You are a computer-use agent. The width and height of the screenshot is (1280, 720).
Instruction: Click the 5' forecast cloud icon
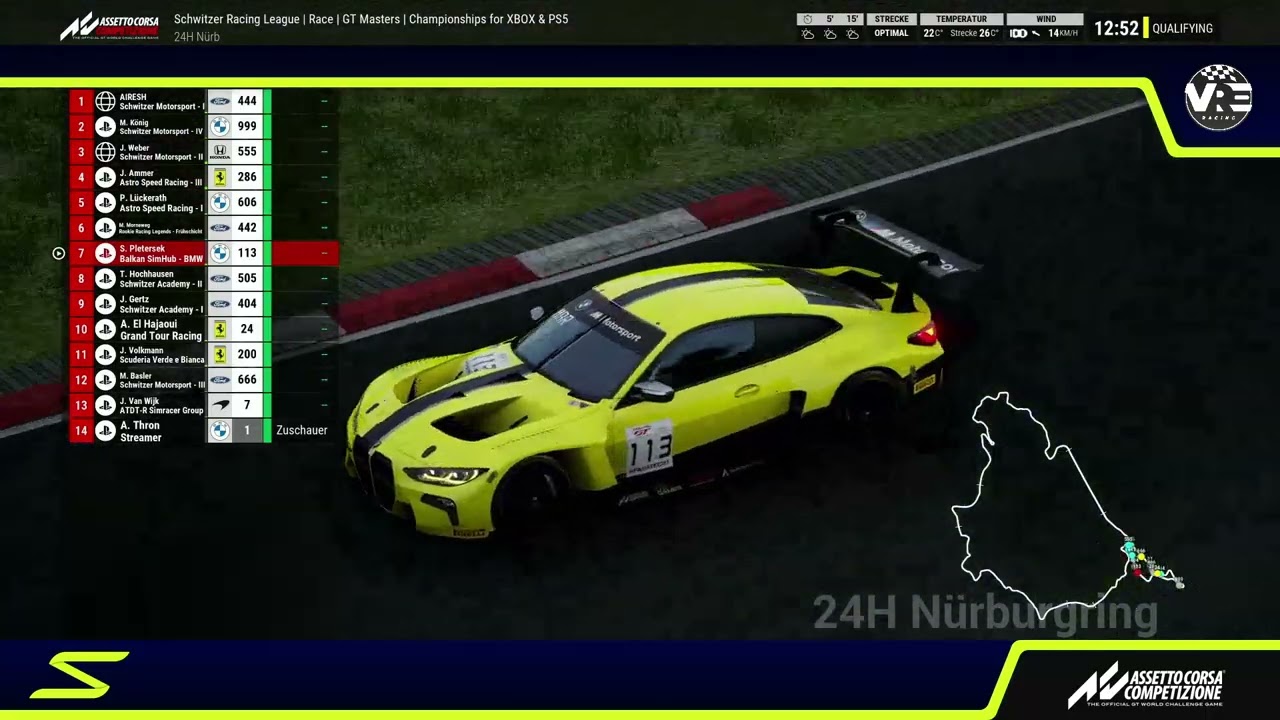pos(830,34)
